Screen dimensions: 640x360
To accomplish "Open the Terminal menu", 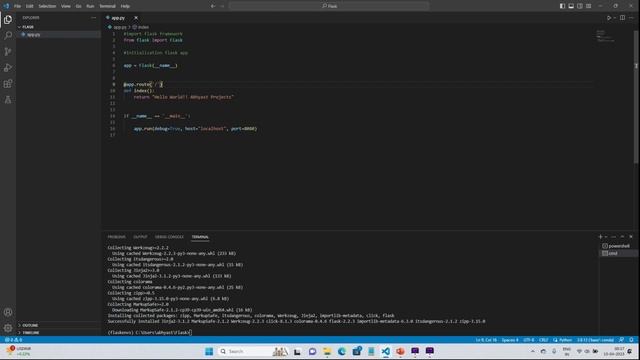I will pyautogui.click(x=108, y=6).
